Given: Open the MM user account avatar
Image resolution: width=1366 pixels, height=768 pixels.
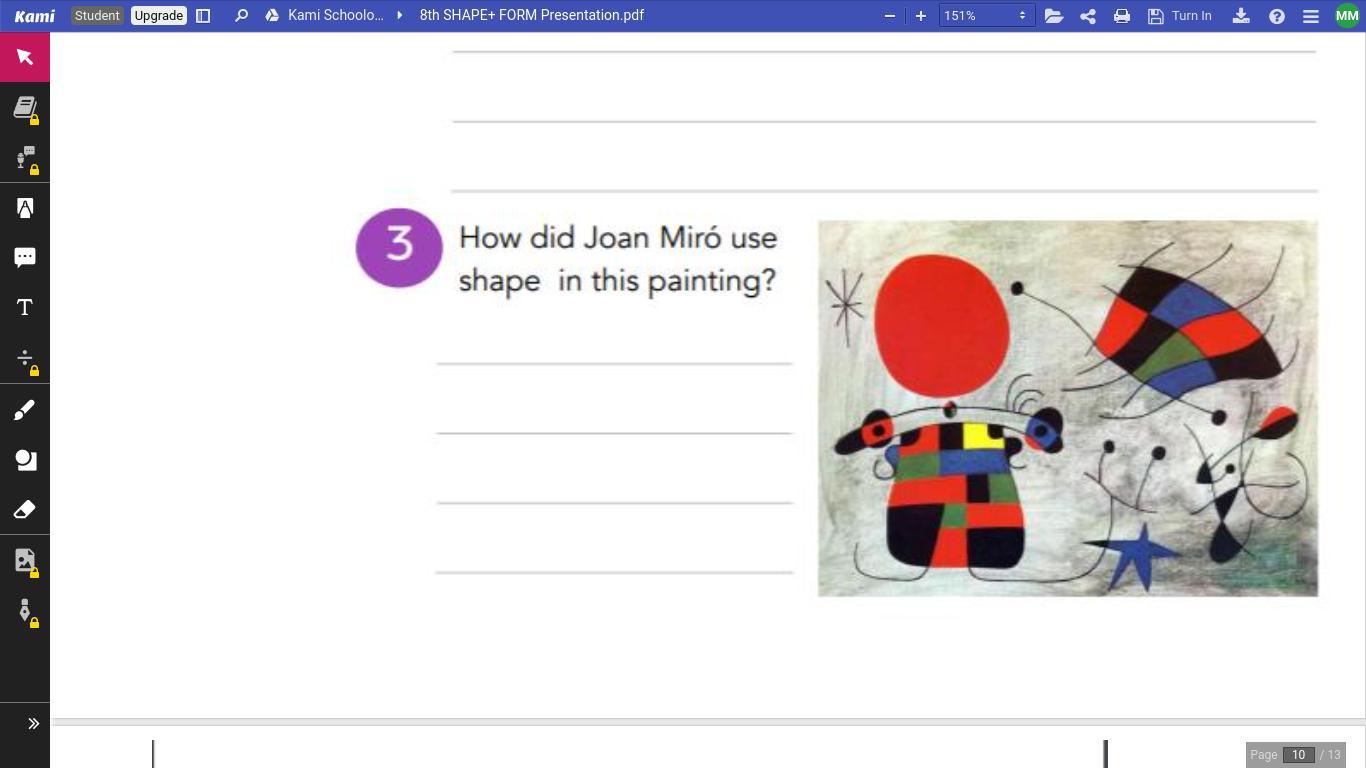Looking at the screenshot, I should 1347,16.
